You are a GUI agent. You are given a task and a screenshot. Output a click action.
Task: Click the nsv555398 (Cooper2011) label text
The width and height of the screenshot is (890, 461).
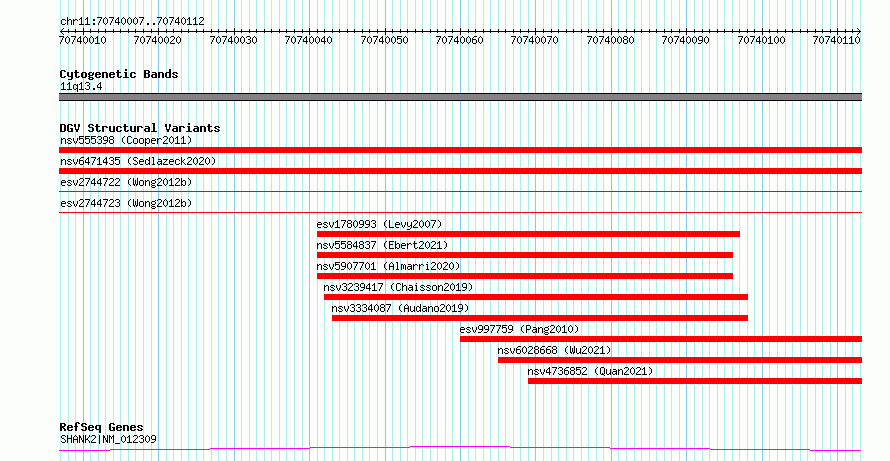(x=126, y=140)
